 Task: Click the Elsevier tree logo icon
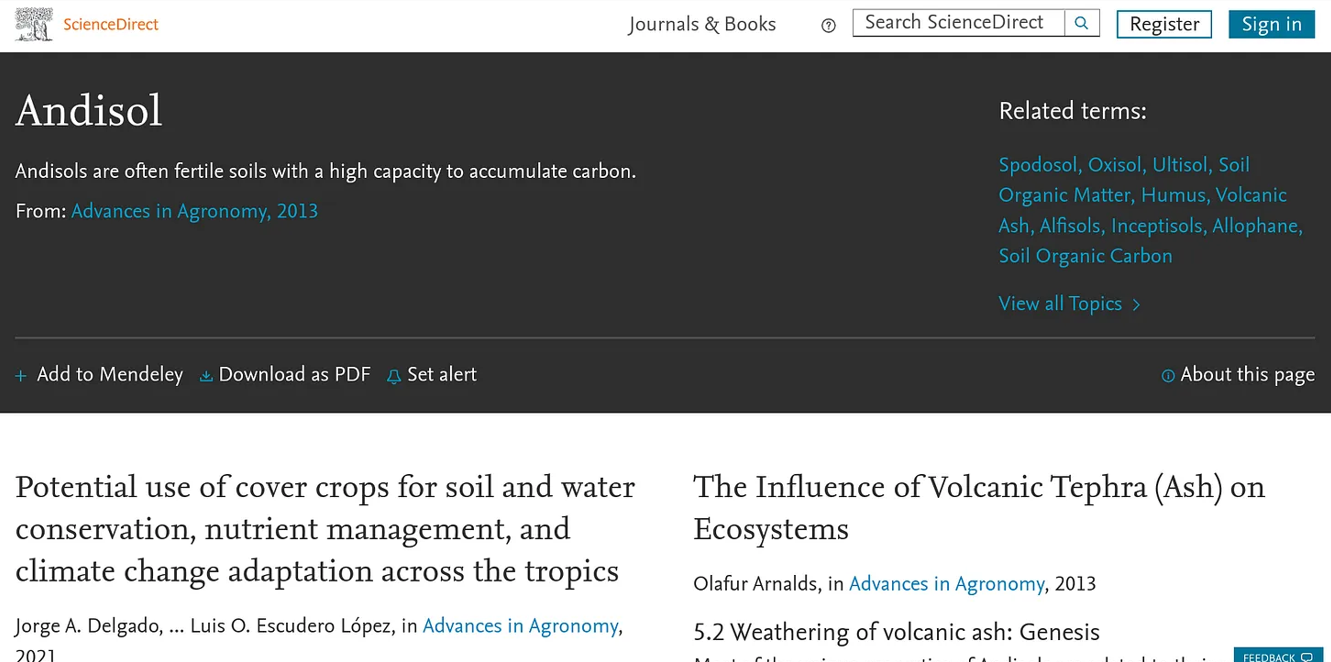(34, 25)
